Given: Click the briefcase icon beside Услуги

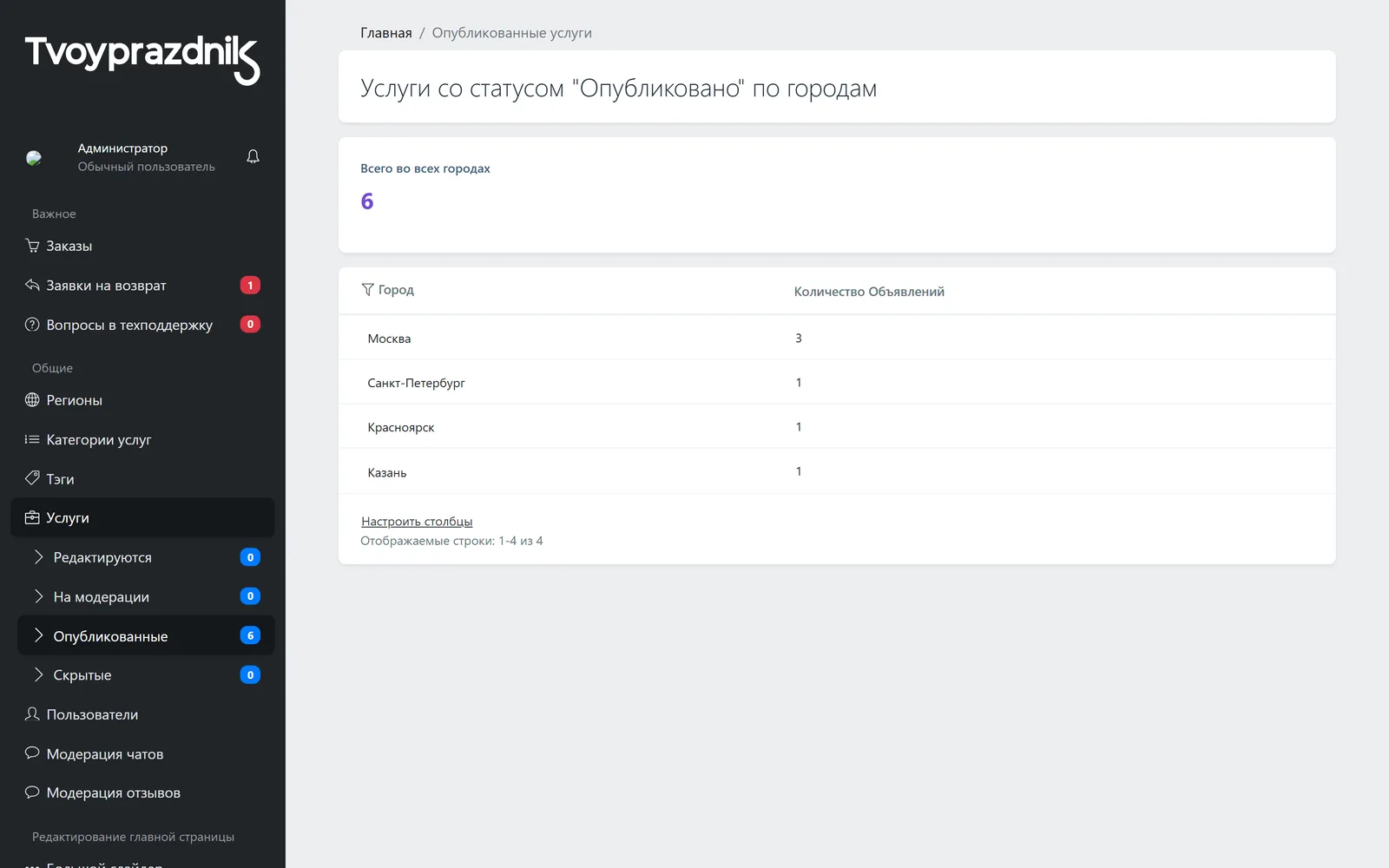Looking at the screenshot, I should tap(32, 517).
